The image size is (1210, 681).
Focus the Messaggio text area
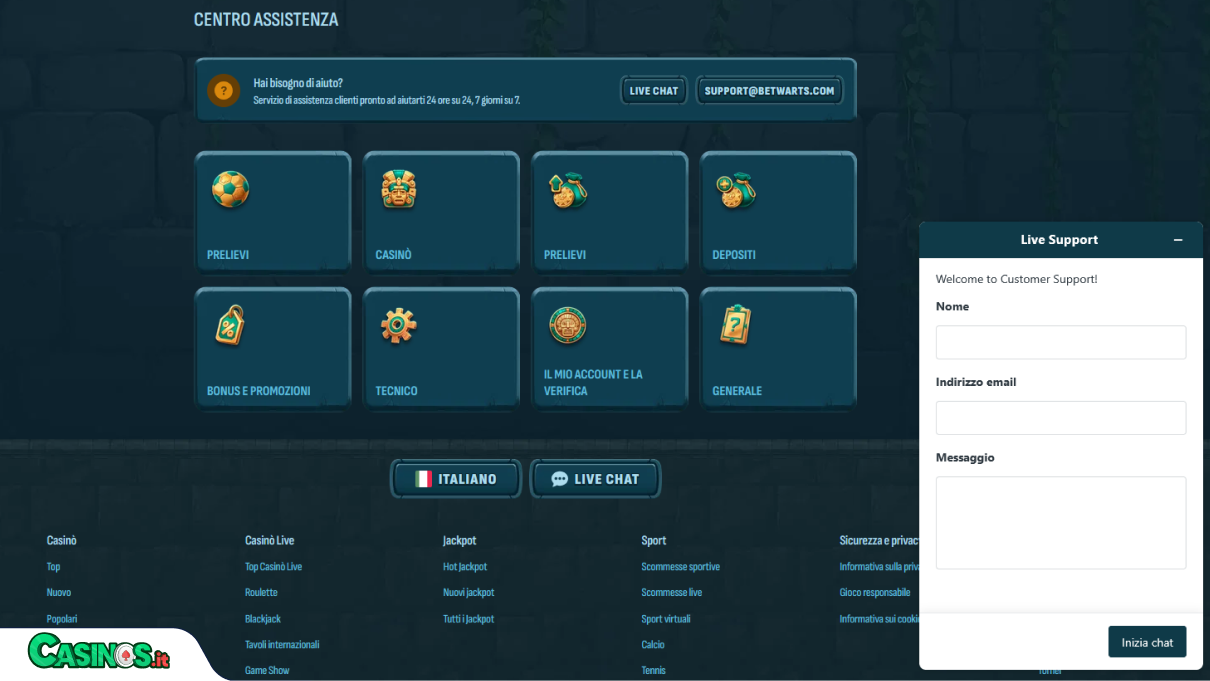(1061, 523)
